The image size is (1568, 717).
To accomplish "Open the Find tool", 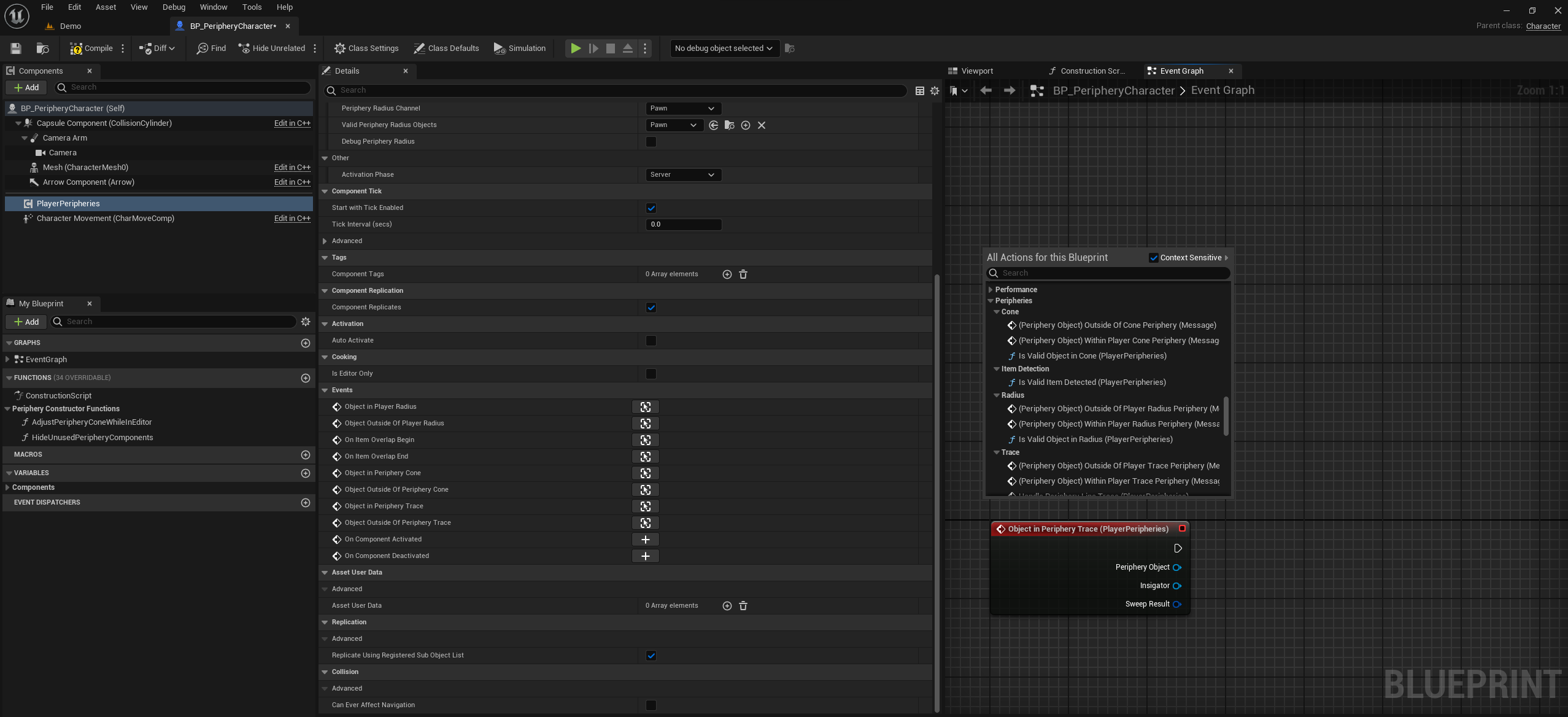I will pyautogui.click(x=211, y=48).
